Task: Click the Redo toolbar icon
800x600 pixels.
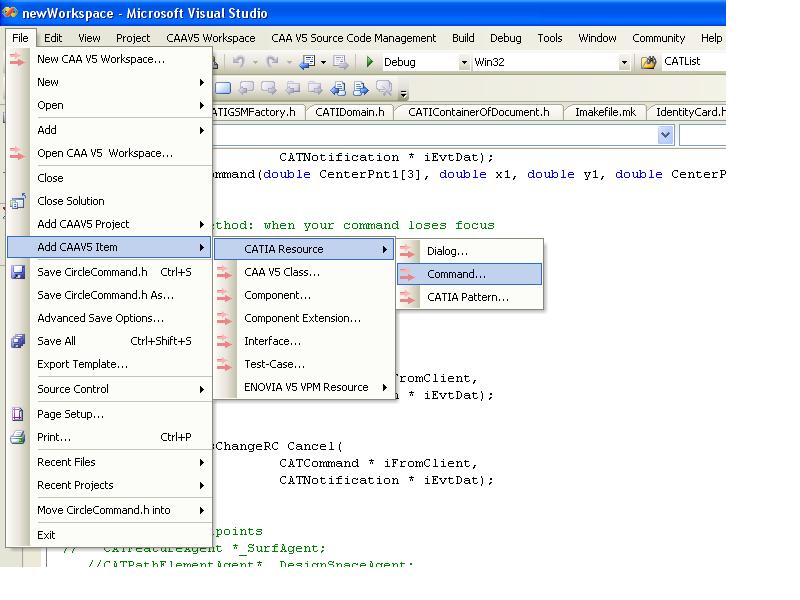Action: 272,62
